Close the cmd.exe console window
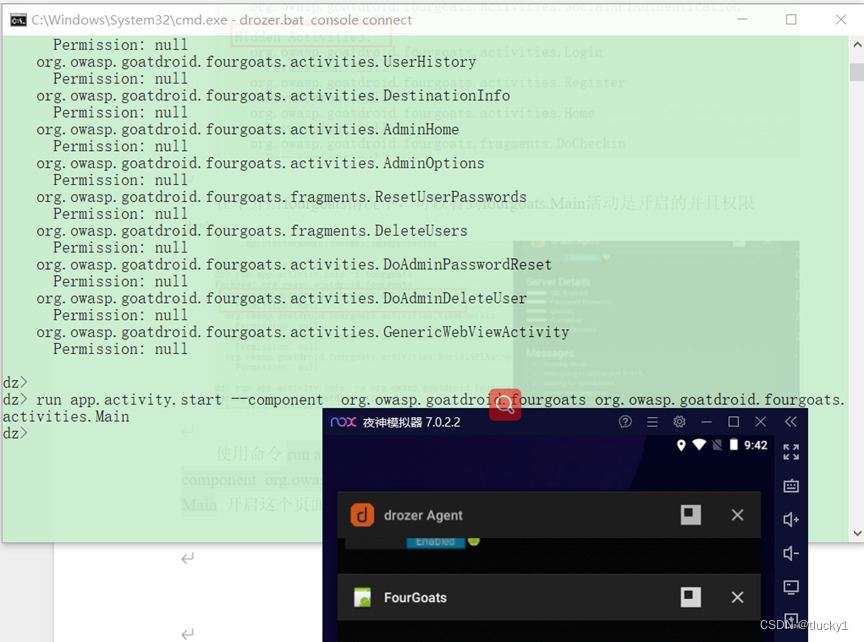The height and width of the screenshot is (642, 864). point(841,19)
